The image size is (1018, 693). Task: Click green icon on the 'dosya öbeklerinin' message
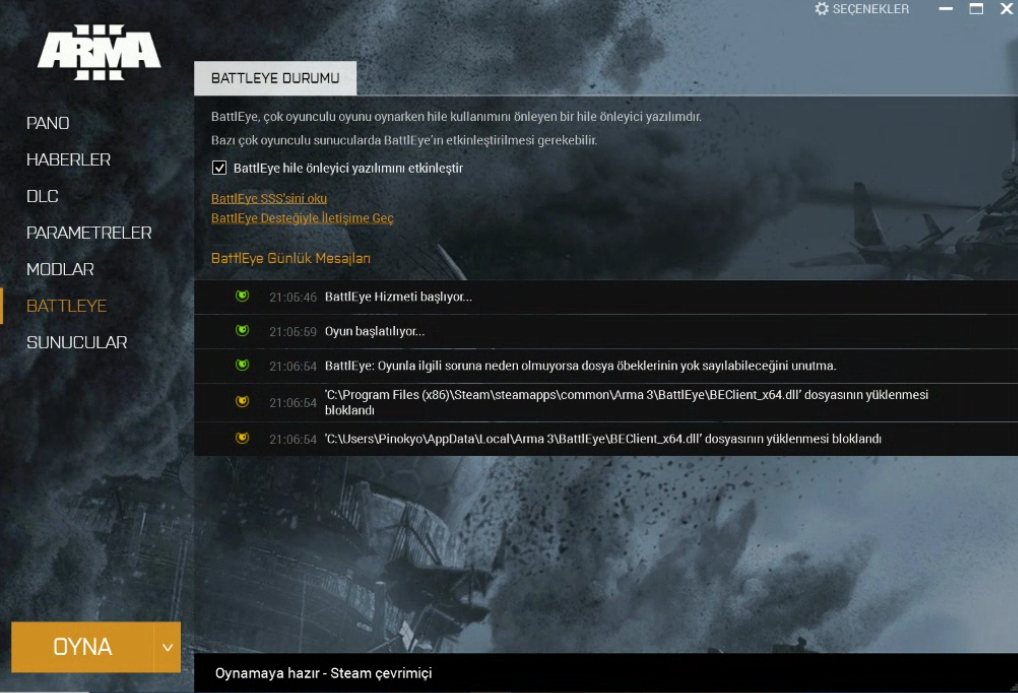click(x=242, y=365)
